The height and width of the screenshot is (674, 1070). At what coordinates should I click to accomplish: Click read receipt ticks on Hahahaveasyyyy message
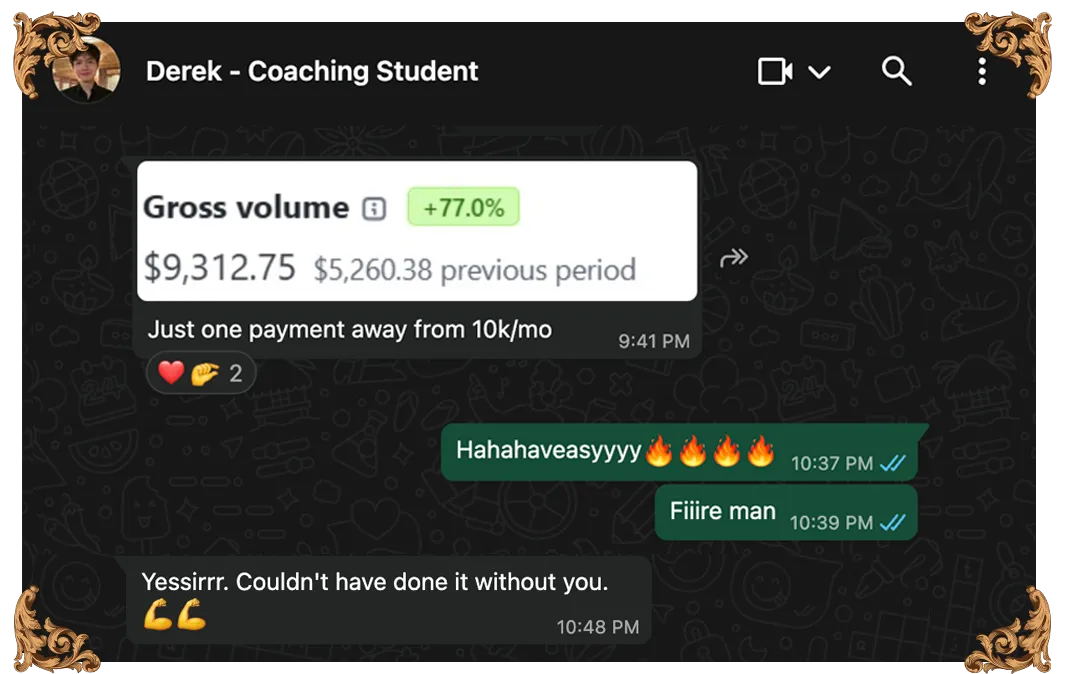pos(893,464)
